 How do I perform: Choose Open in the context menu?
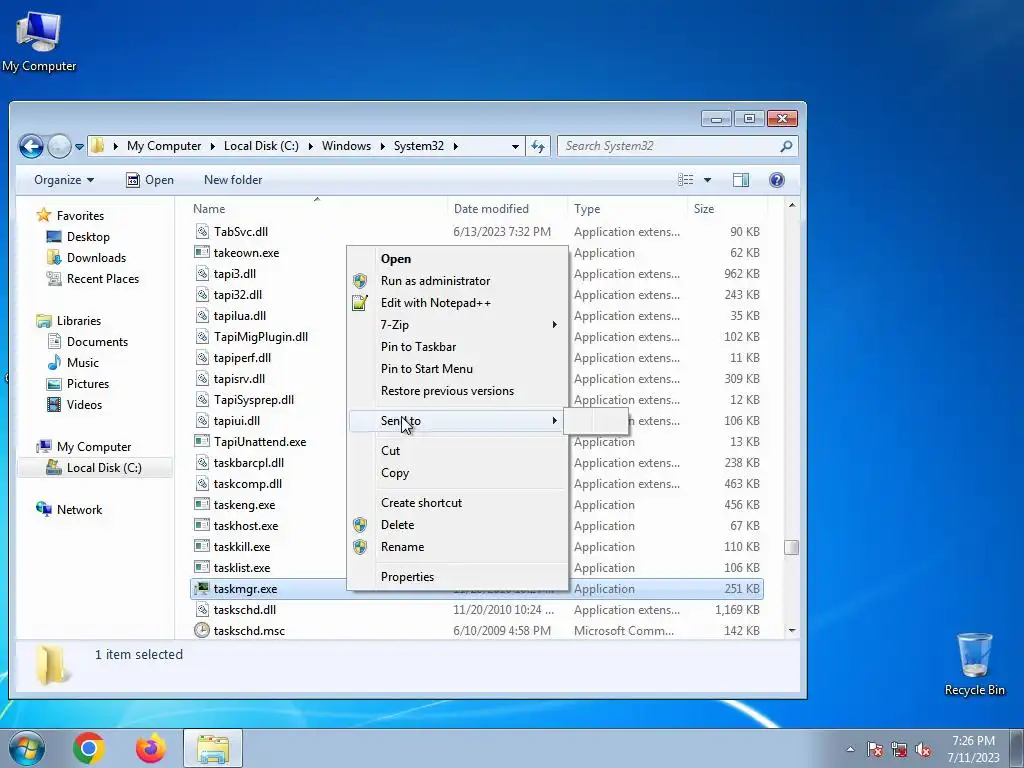(457, 259)
